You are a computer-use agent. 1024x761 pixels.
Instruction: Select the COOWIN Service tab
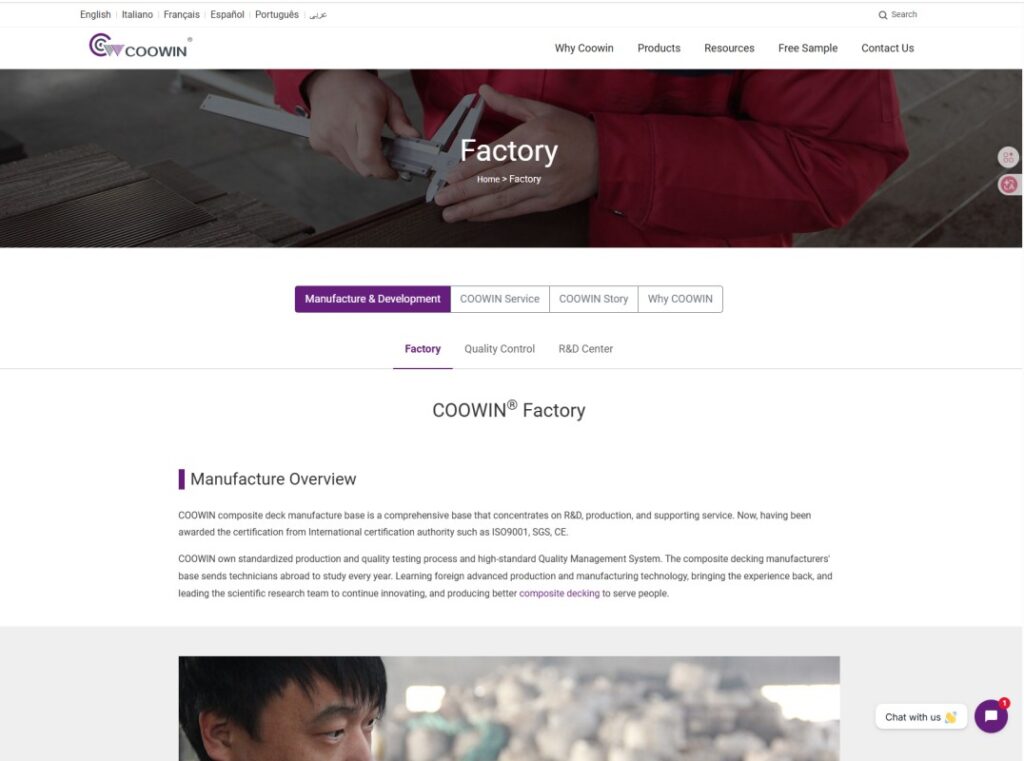pos(500,299)
